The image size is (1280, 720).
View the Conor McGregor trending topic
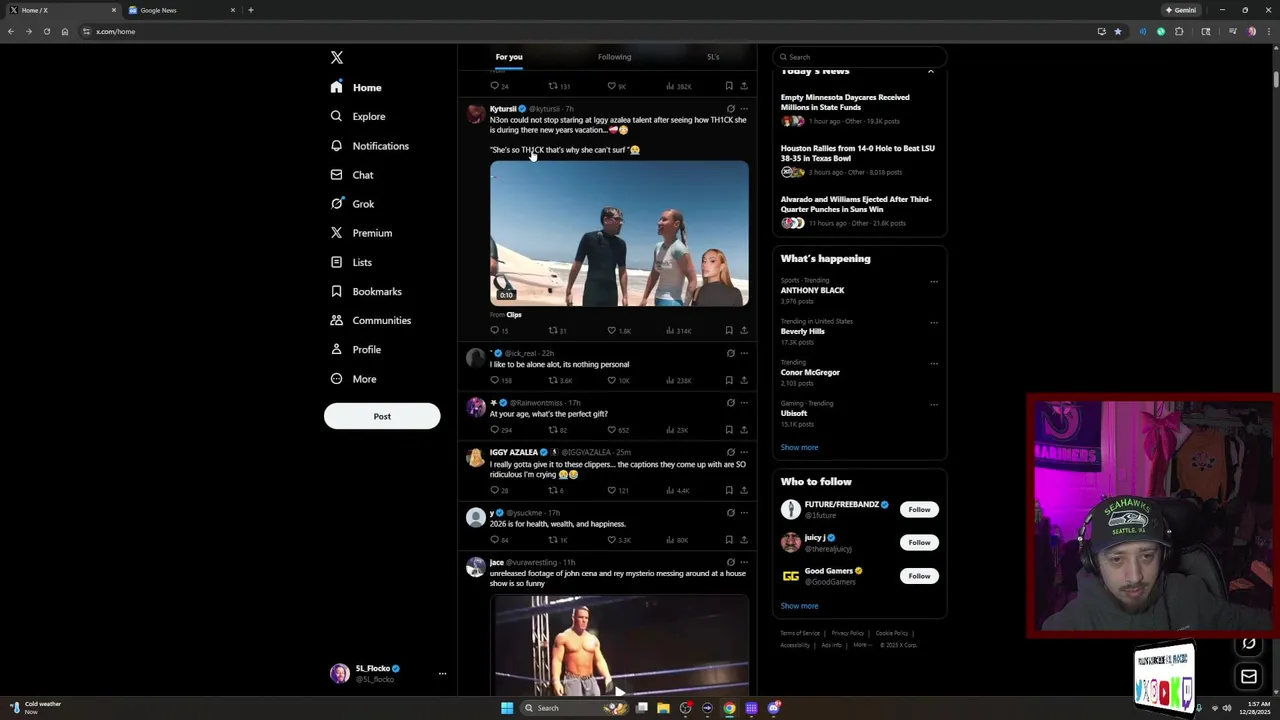click(x=810, y=372)
